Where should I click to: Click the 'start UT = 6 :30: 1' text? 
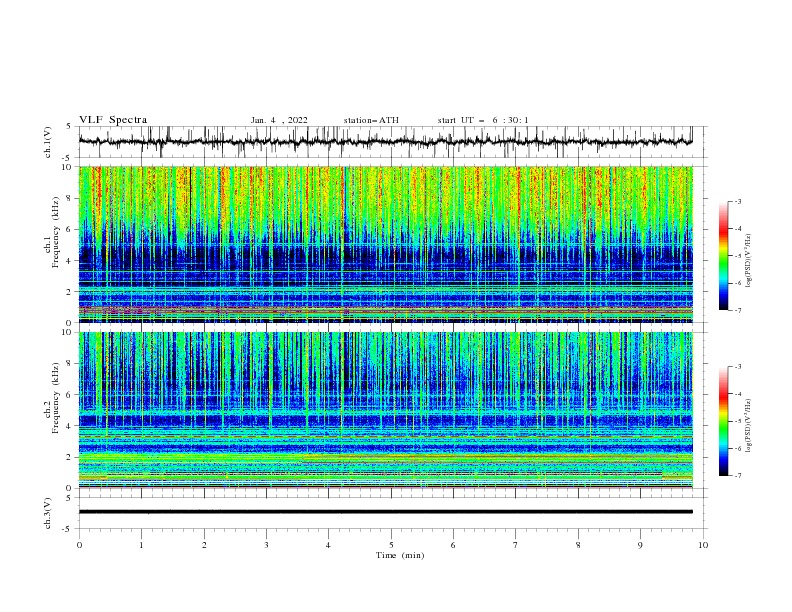[x=483, y=120]
